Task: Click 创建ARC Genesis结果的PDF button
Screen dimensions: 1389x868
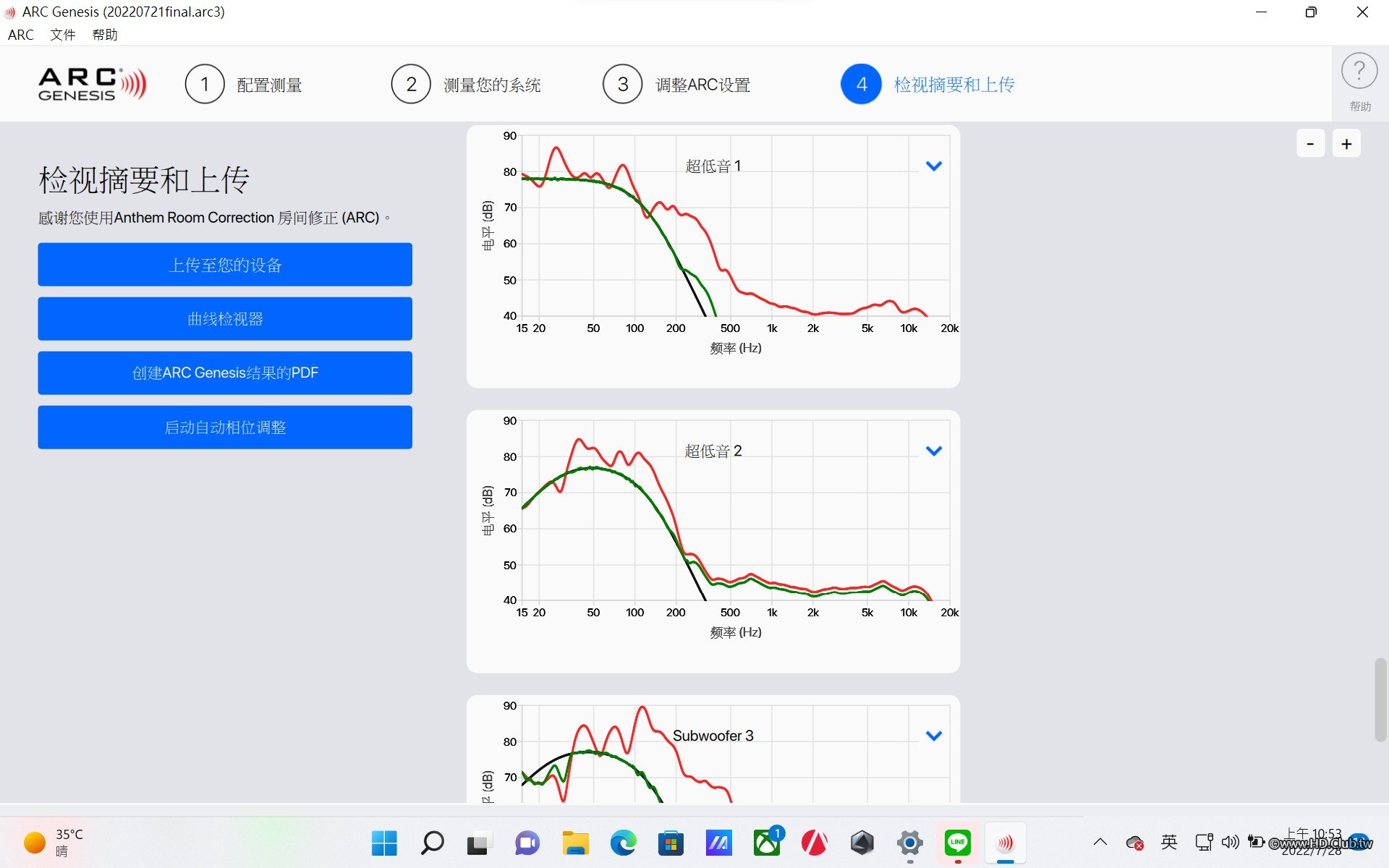Action: (225, 373)
